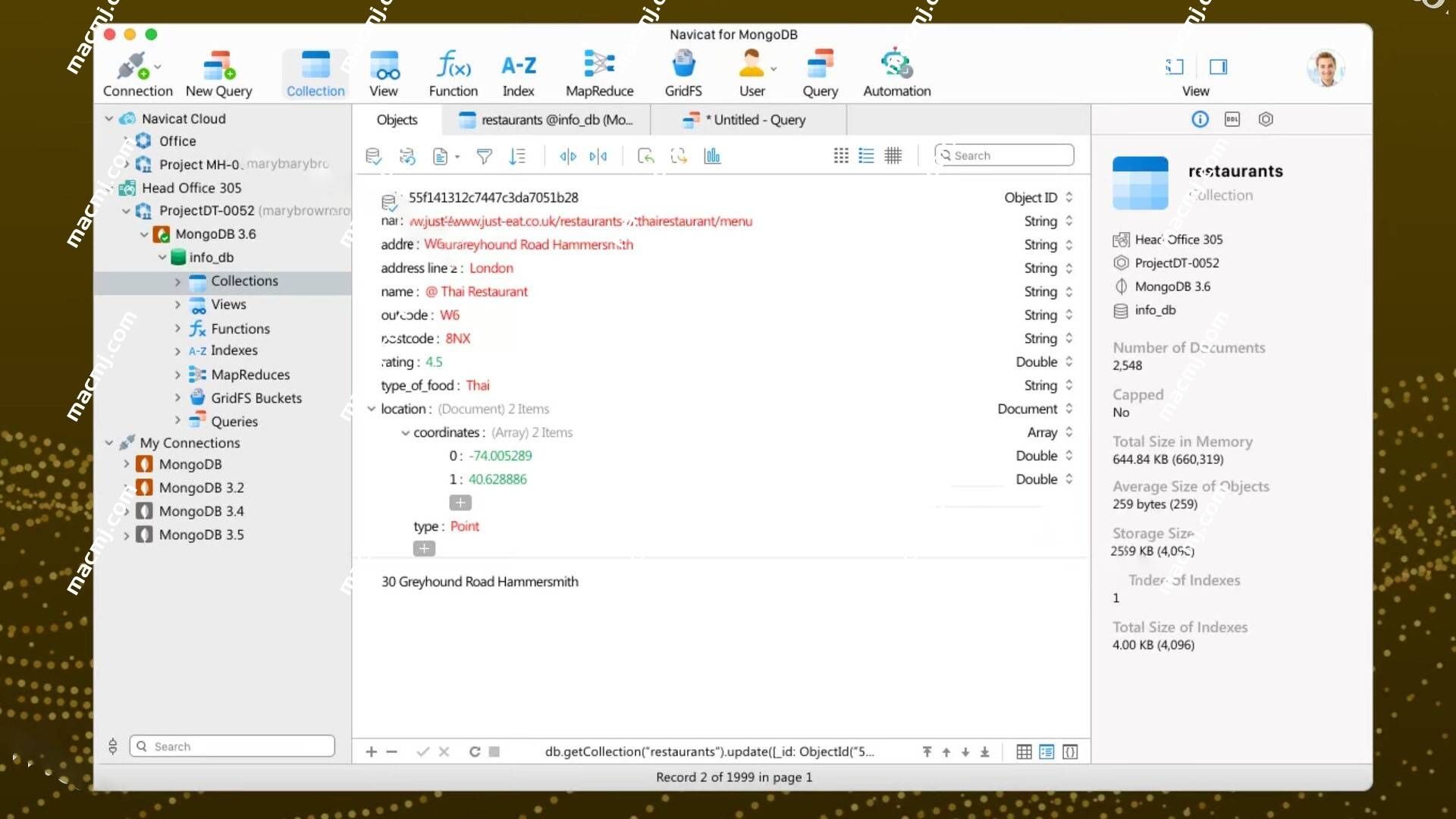
Task: Switch to Objects tab
Action: (x=396, y=119)
